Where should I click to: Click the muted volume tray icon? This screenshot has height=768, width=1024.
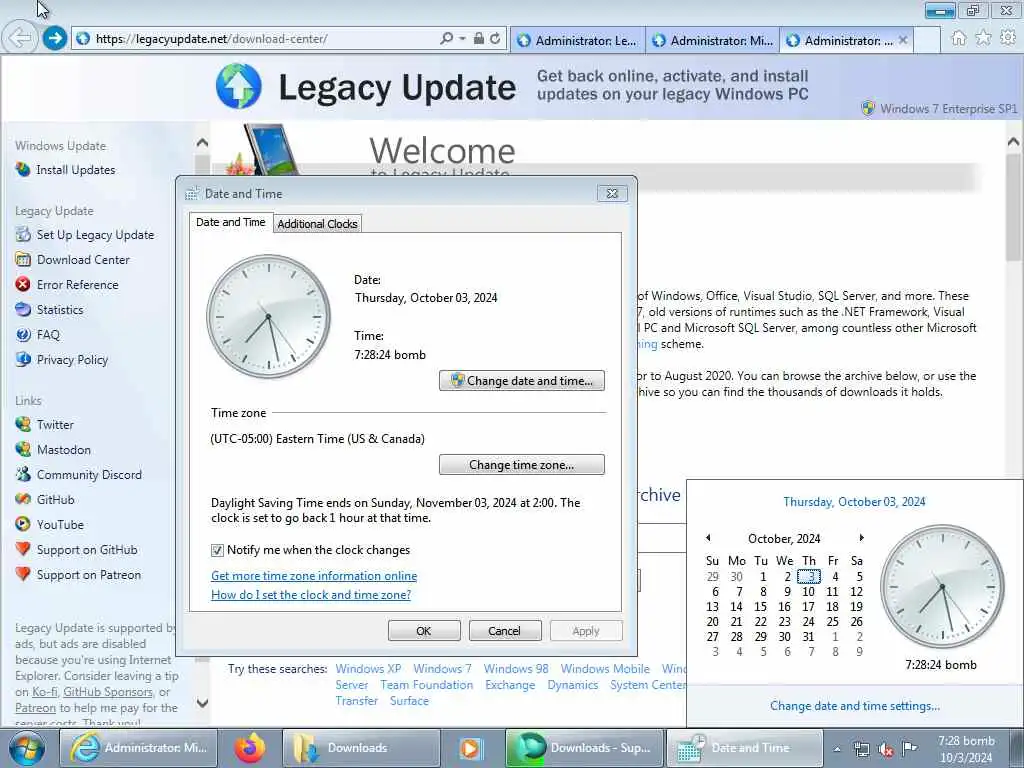(x=886, y=749)
